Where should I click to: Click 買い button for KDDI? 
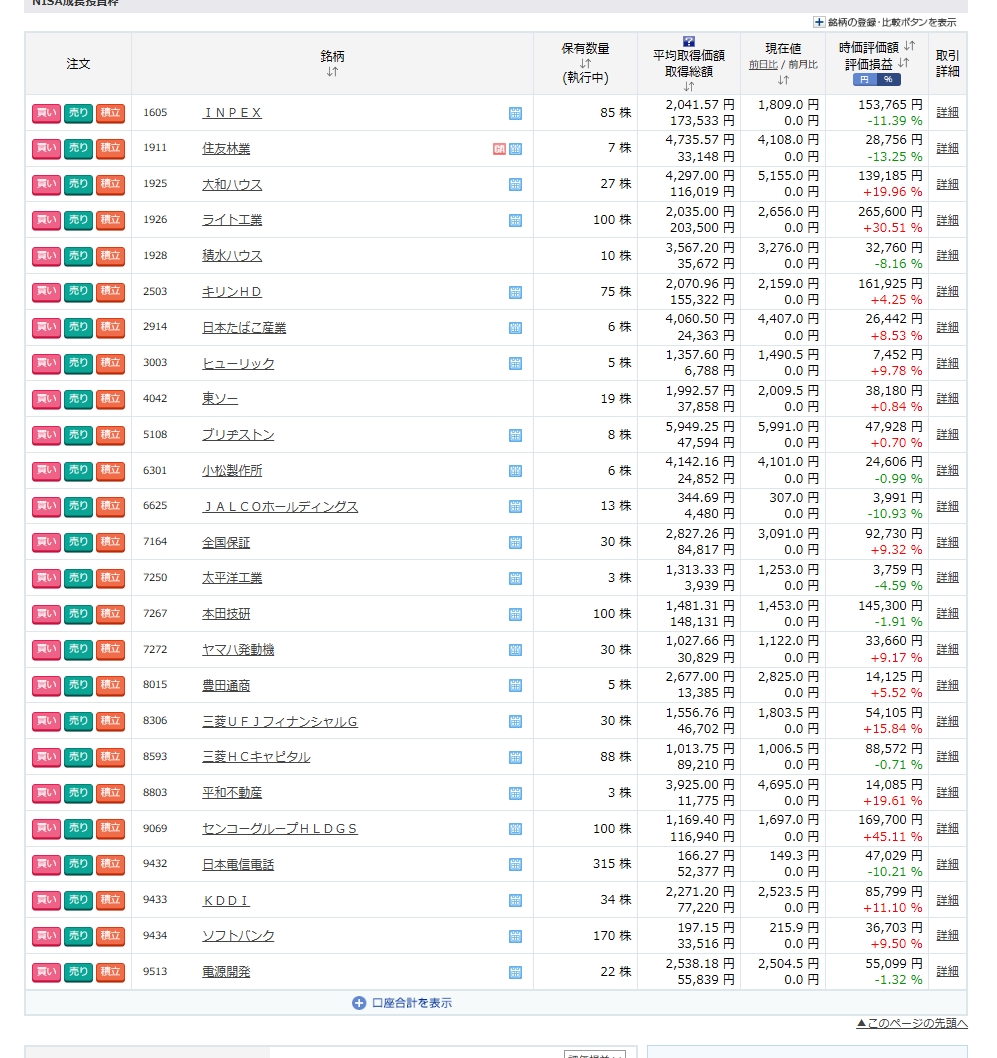click(47, 900)
